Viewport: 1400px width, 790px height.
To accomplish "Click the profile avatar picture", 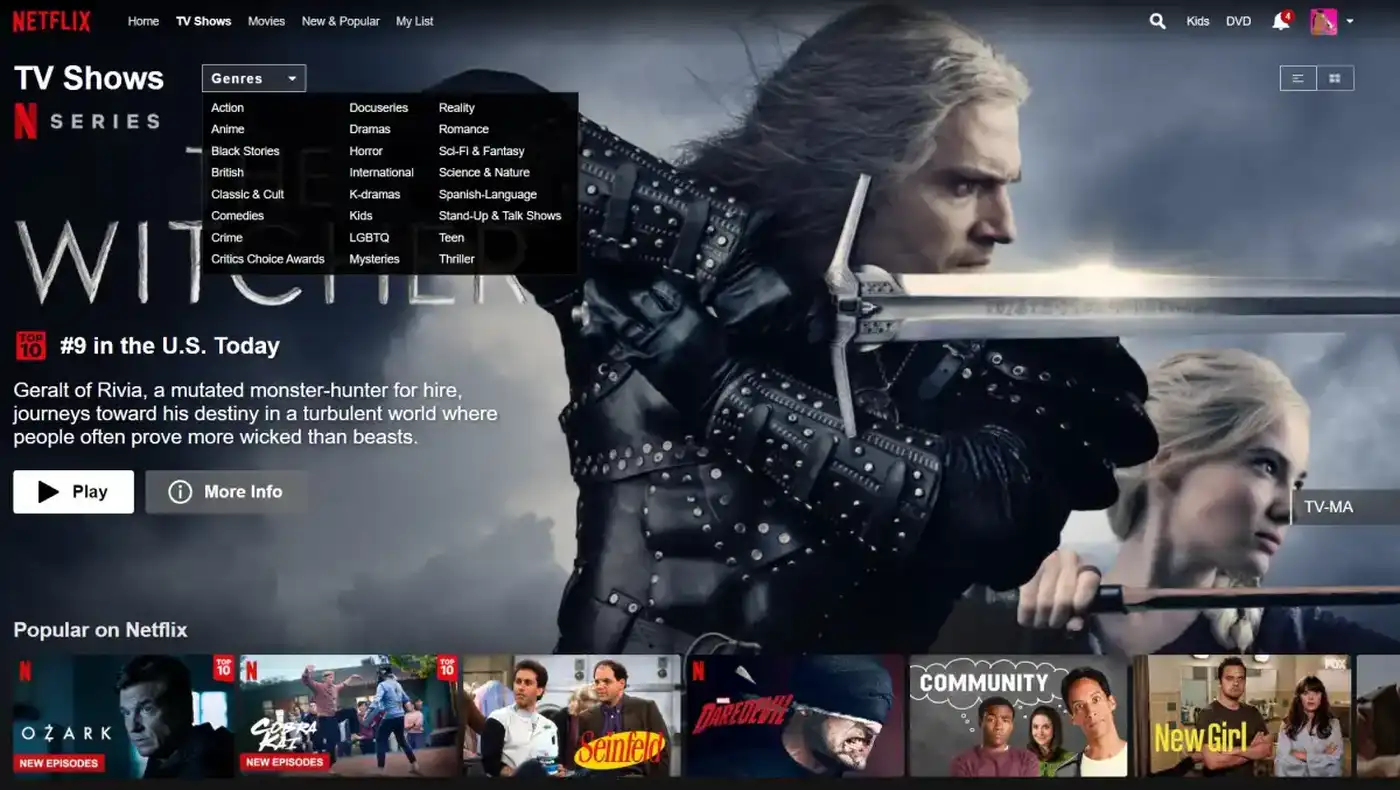I will [x=1324, y=21].
